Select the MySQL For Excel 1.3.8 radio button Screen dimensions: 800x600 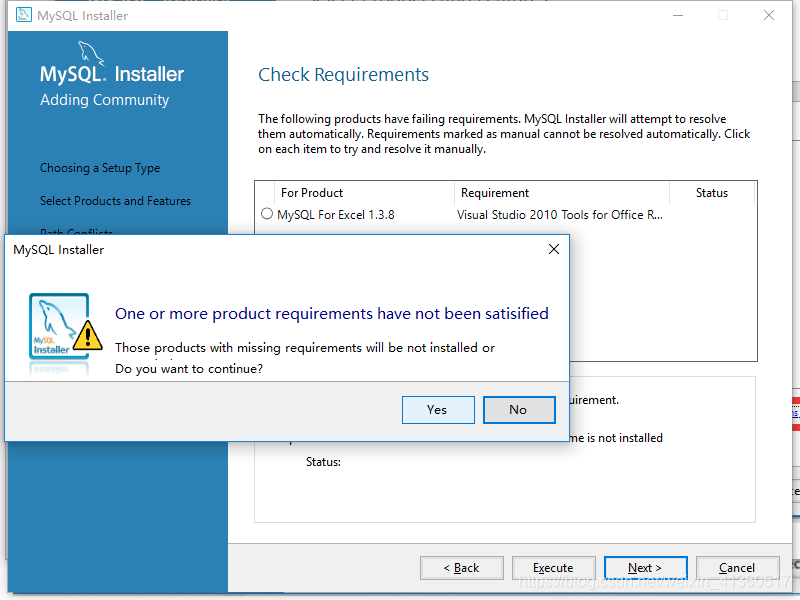tap(267, 214)
